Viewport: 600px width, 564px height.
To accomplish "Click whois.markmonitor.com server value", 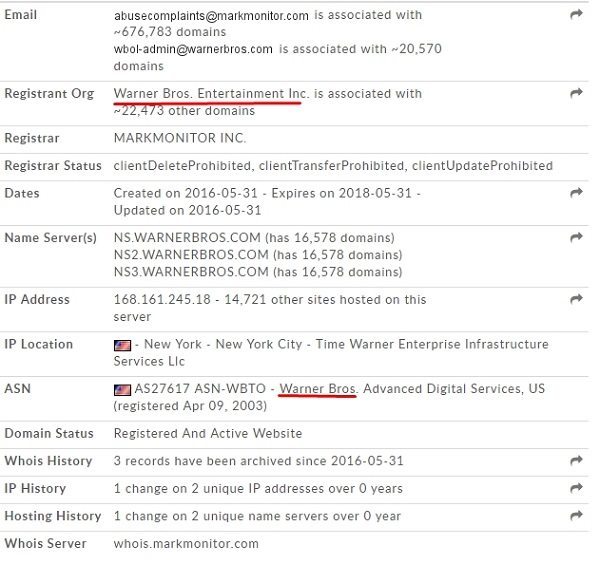I will 186,543.
